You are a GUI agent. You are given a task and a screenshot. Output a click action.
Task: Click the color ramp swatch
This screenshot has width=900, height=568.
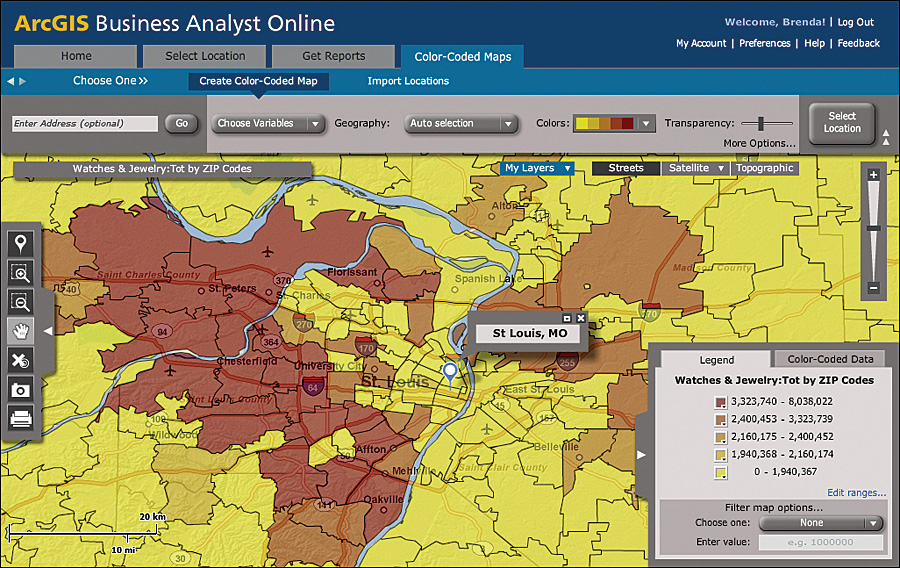(x=605, y=123)
